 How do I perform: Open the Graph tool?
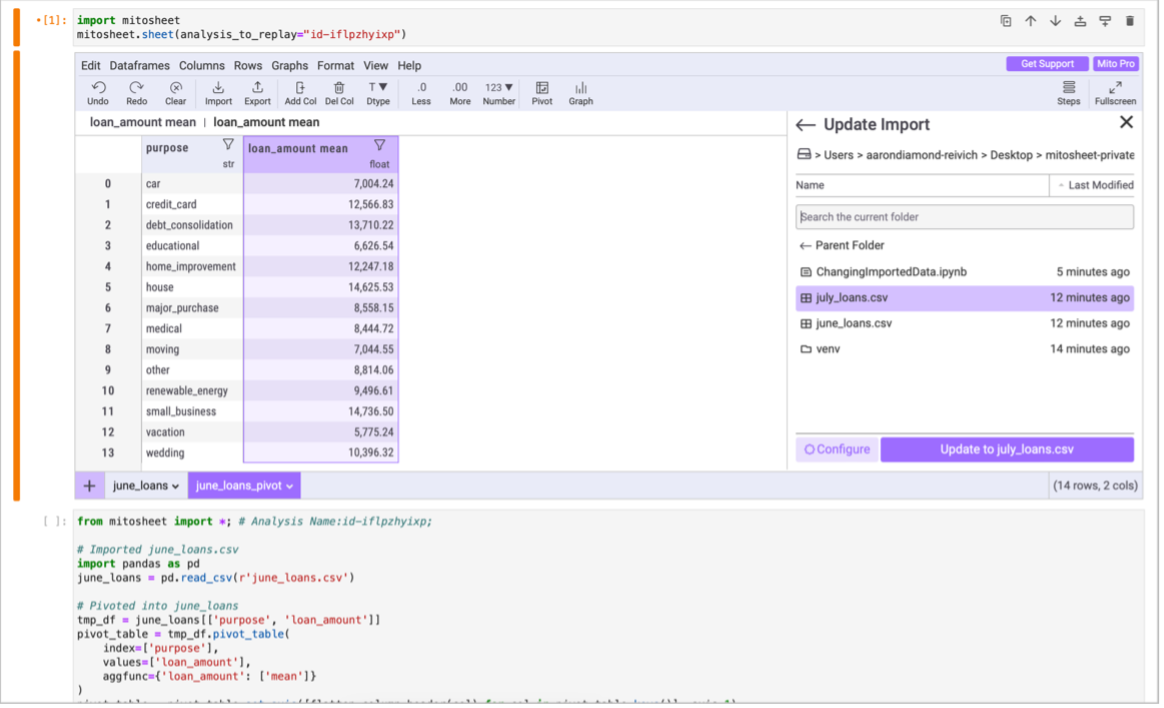point(581,88)
